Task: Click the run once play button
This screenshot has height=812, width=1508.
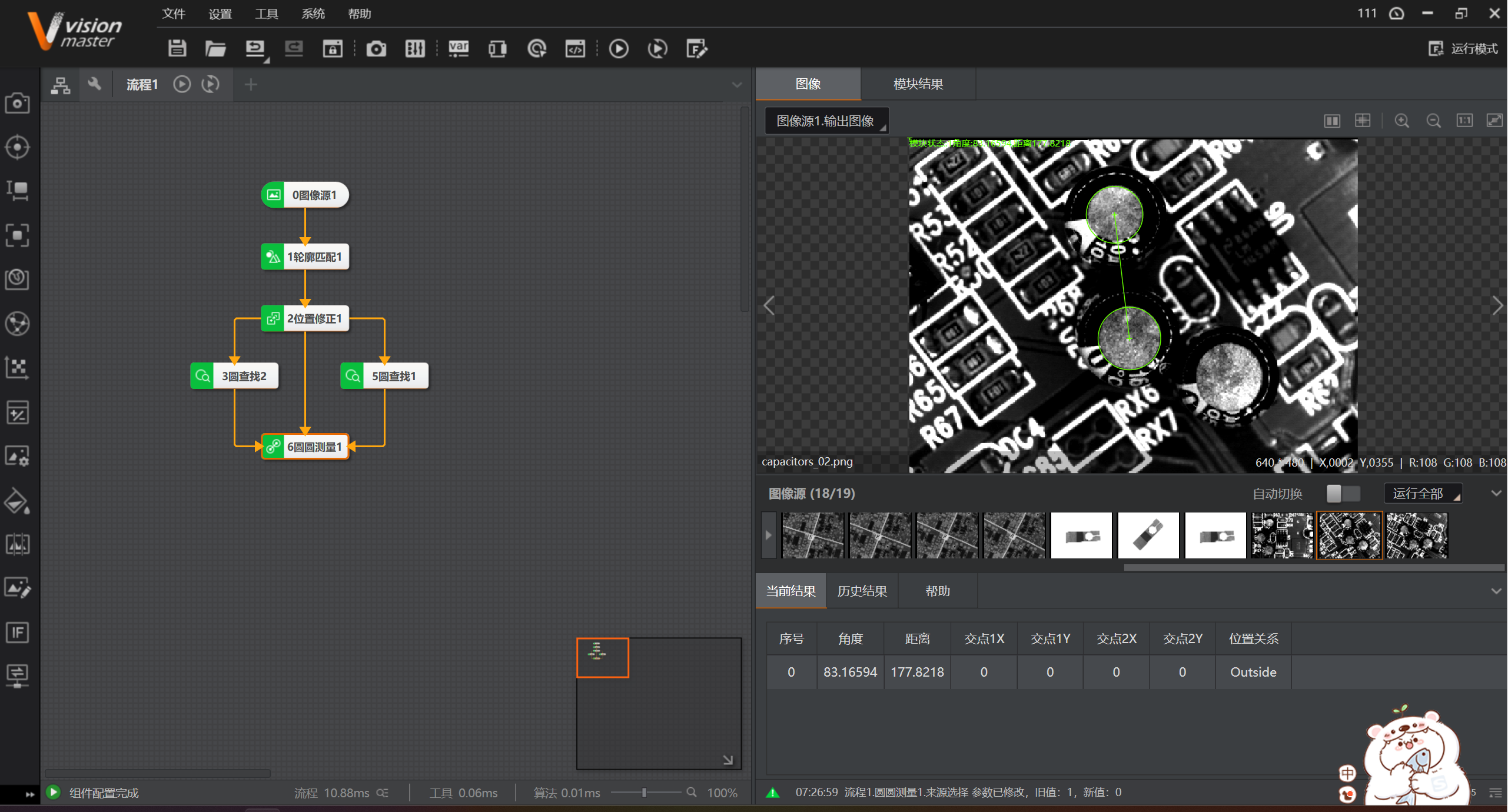Action: coord(619,48)
